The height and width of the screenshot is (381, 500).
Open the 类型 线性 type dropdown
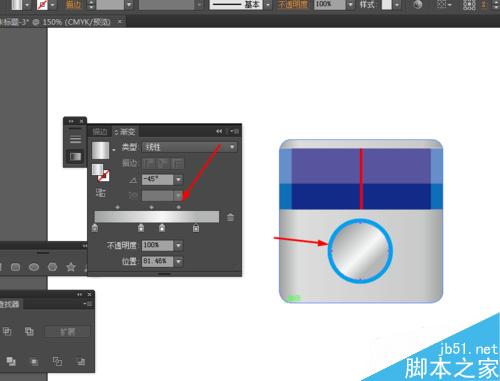point(189,147)
